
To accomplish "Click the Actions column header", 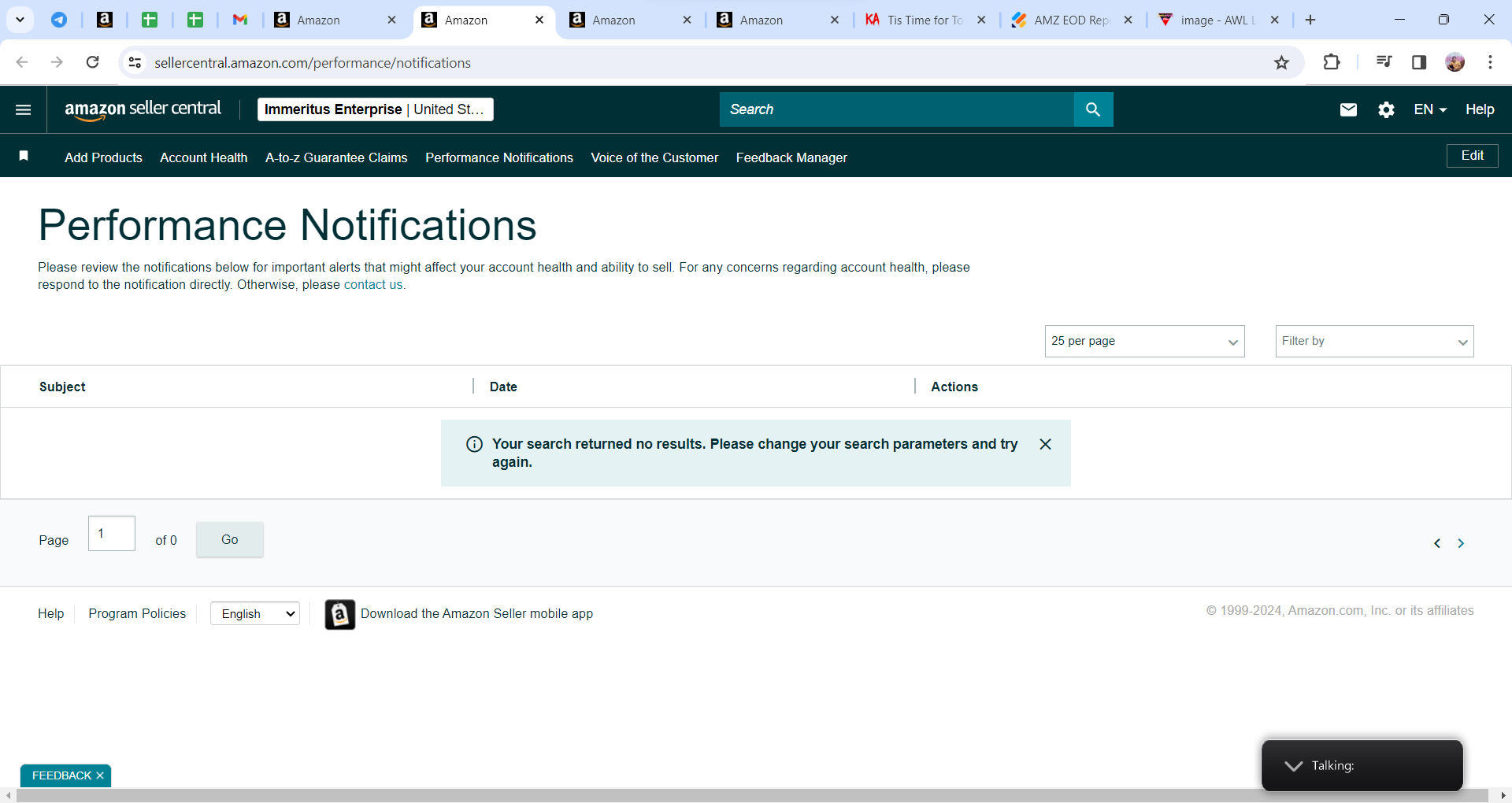I will pos(954,387).
